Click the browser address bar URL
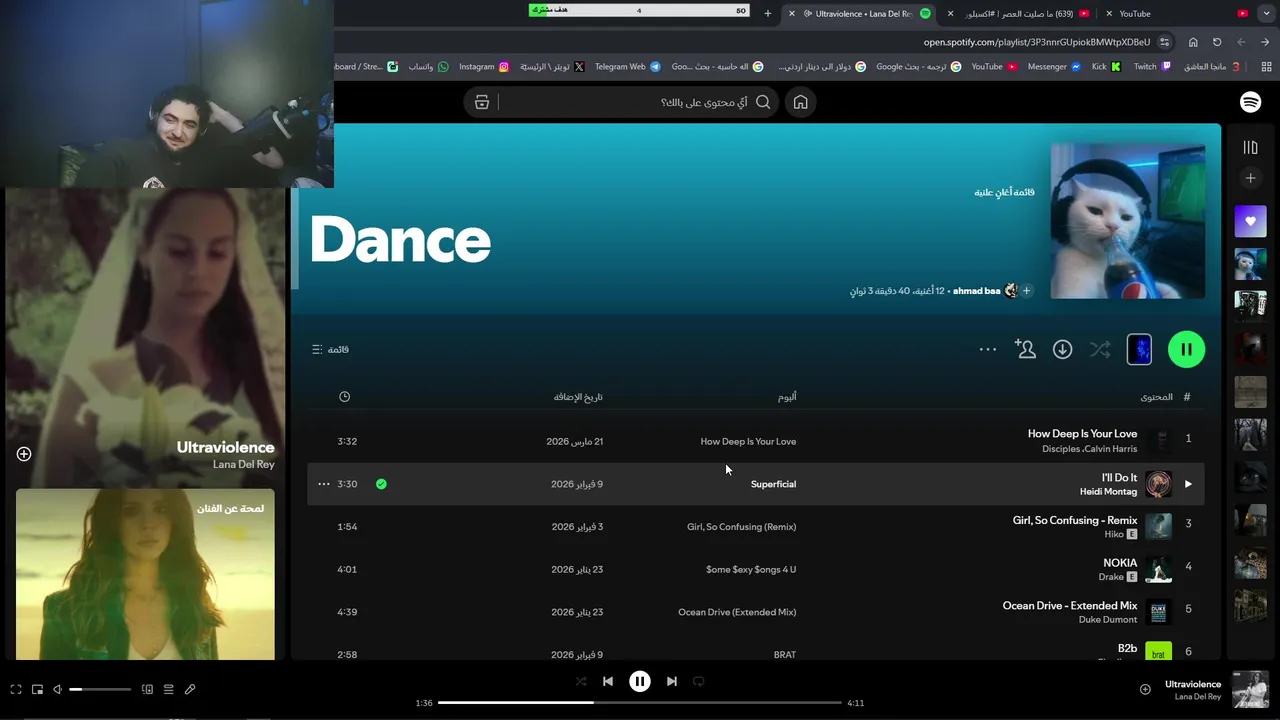The image size is (1280, 720). click(x=1036, y=42)
